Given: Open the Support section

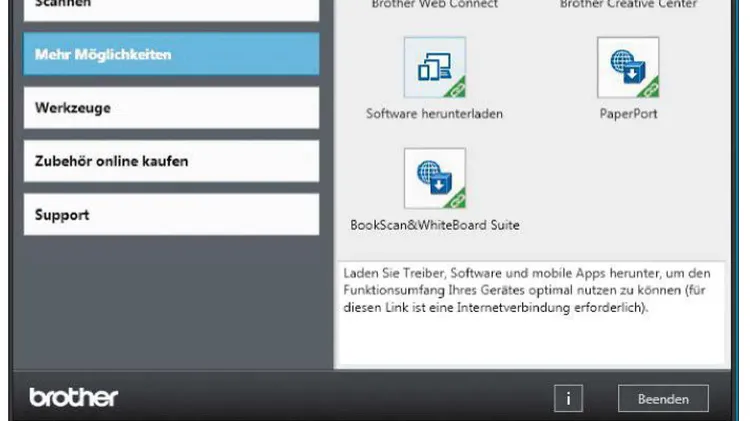Looking at the screenshot, I should tap(171, 214).
